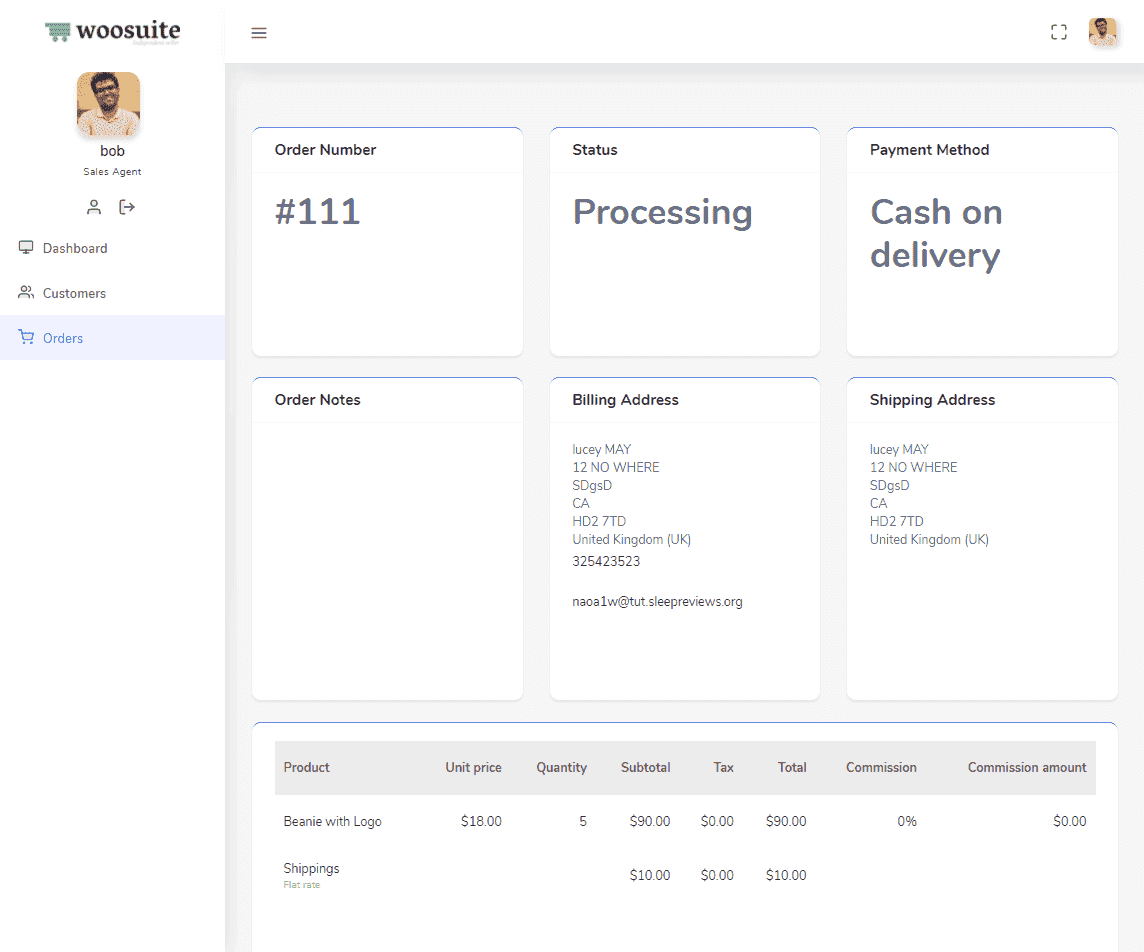1144x952 pixels.
Task: Click the Orders cart icon
Action: (x=26, y=338)
